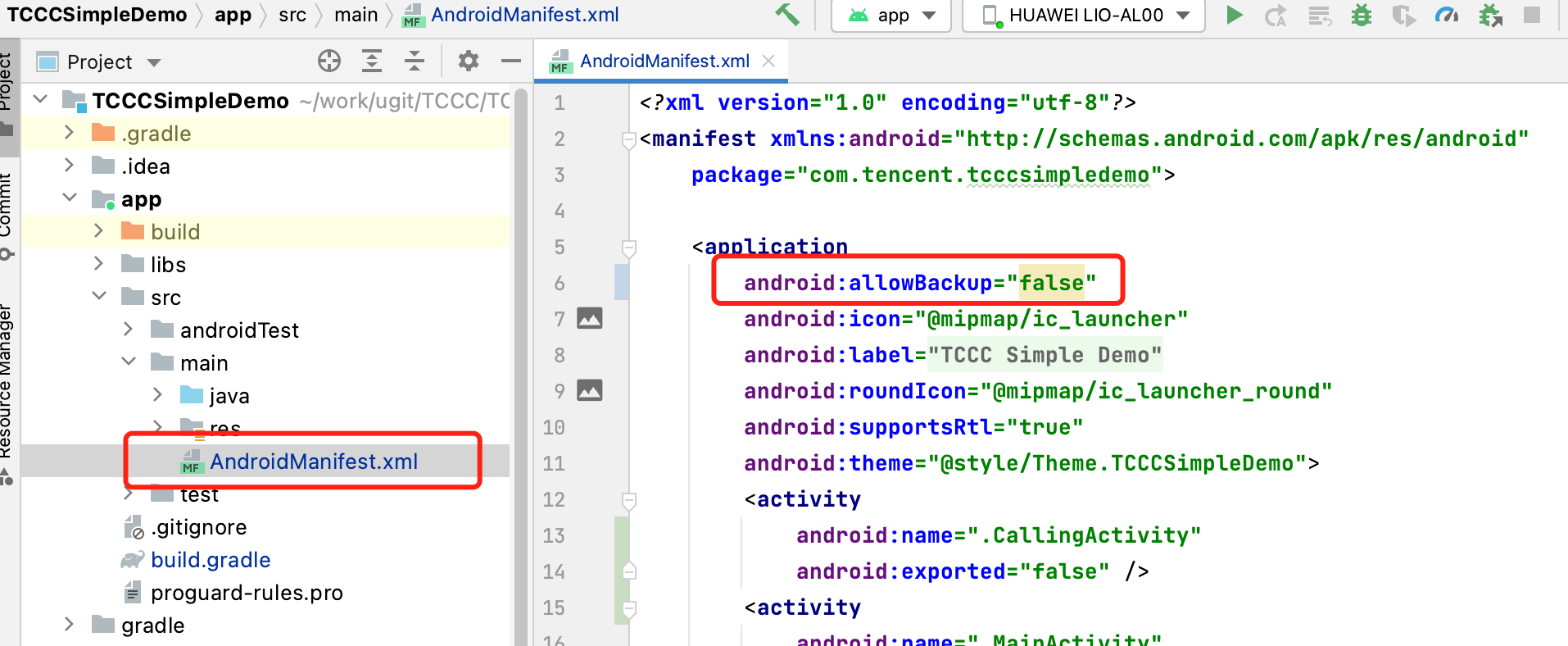This screenshot has width=1568, height=646.
Task: Click the Select Opened File target icon
Action: [x=329, y=61]
